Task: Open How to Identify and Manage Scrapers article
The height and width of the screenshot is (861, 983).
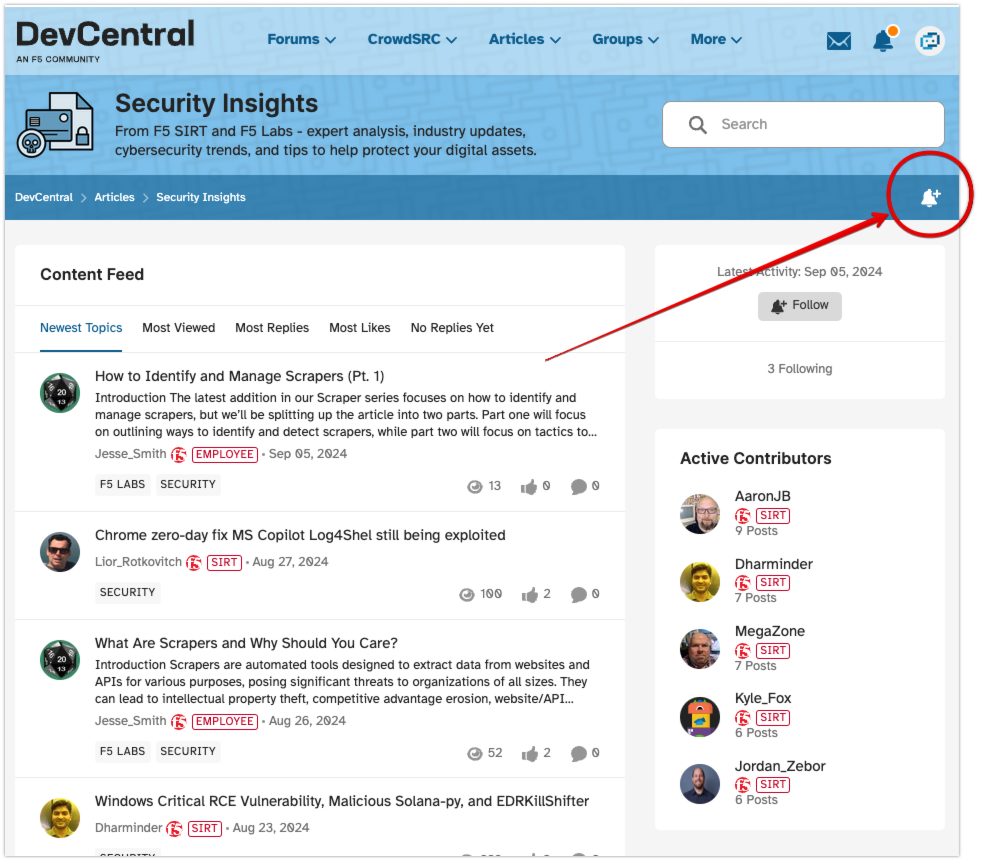Action: point(239,376)
